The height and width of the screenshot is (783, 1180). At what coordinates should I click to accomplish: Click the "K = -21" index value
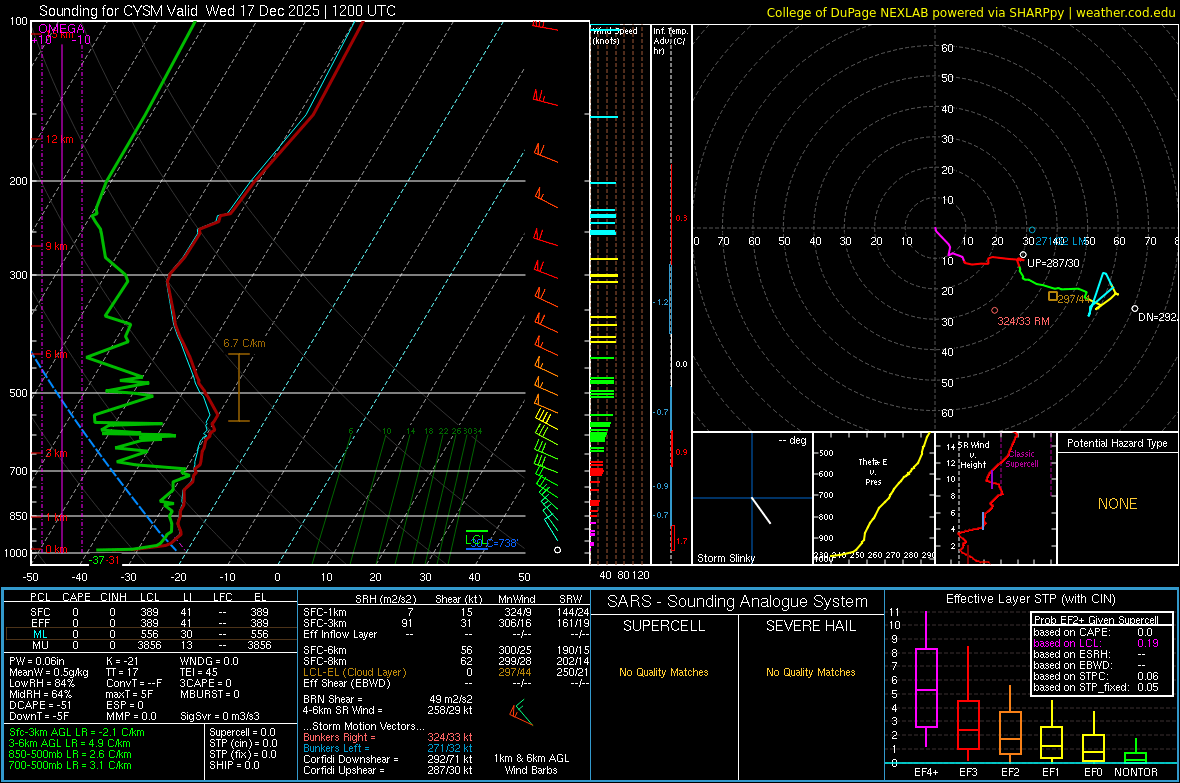point(123,661)
